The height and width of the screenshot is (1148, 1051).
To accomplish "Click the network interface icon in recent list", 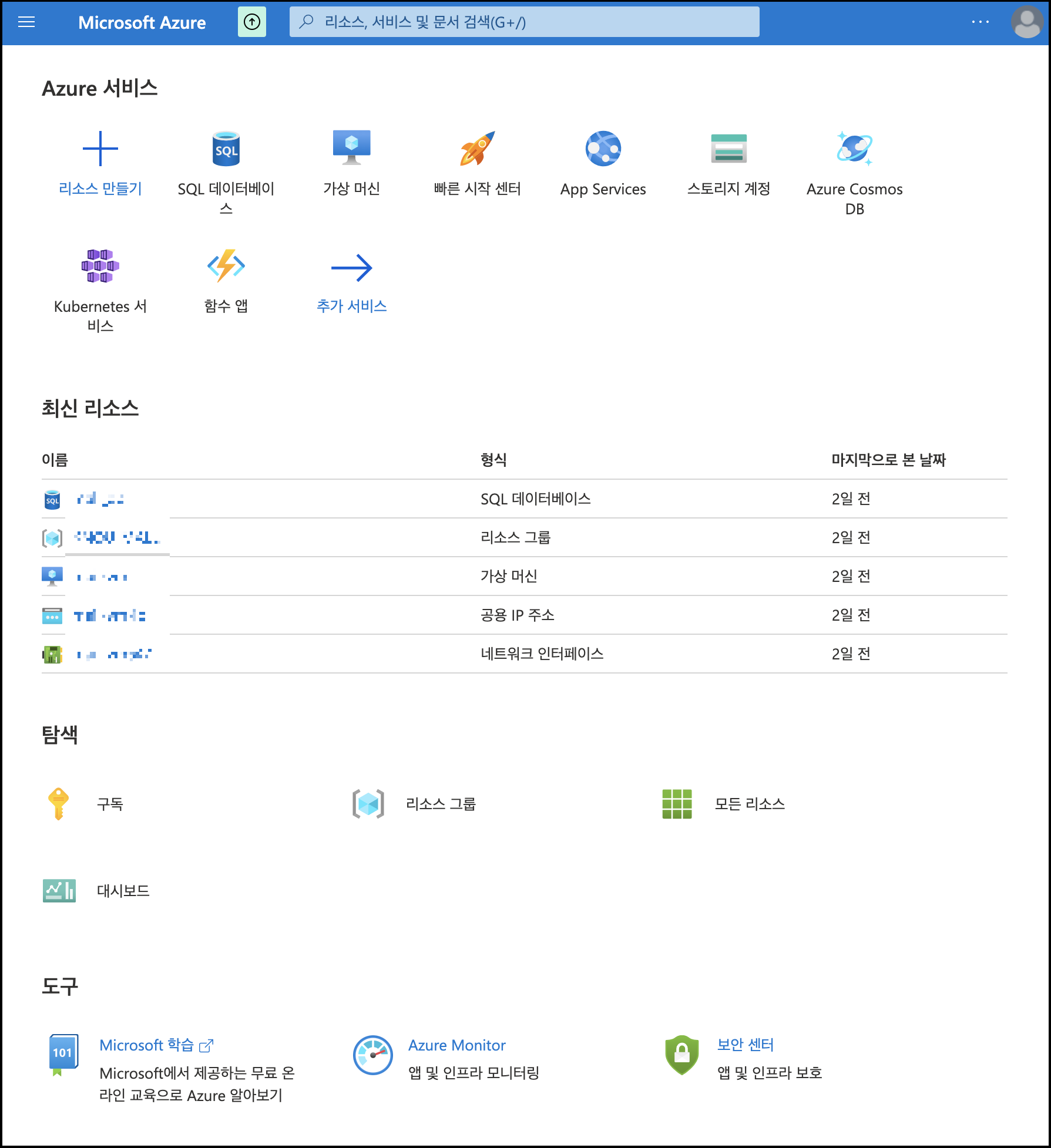I will click(52, 654).
